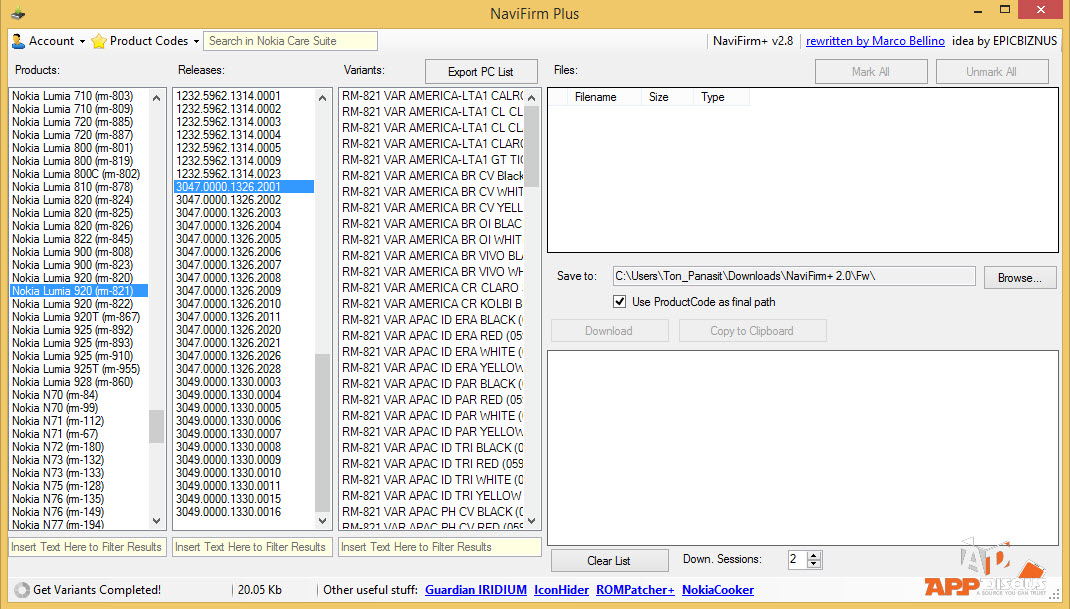Image resolution: width=1070 pixels, height=609 pixels.
Task: Select variant RM-821 VAR APAC ID PAR RED
Action: coord(432,399)
